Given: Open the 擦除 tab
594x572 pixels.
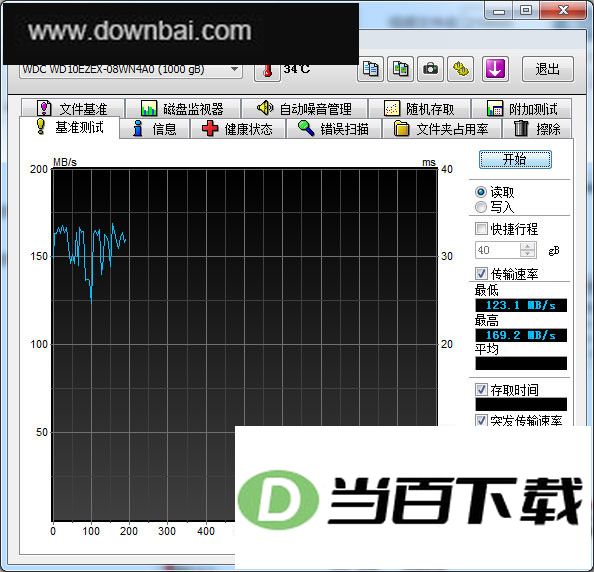Looking at the screenshot, I should pos(537,129).
